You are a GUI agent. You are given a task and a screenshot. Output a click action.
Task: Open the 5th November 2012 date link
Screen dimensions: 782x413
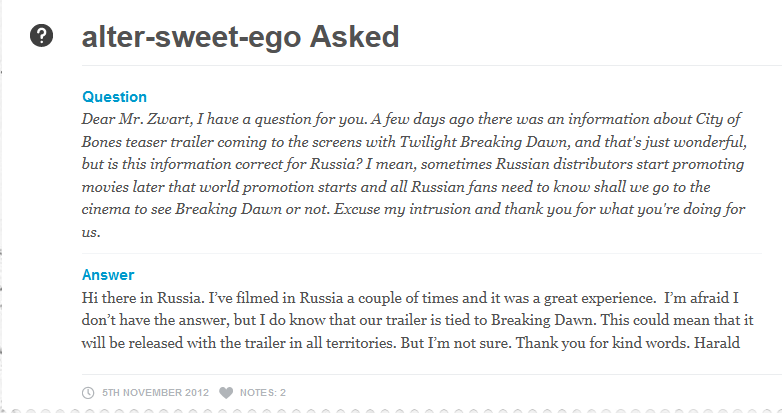(x=155, y=393)
